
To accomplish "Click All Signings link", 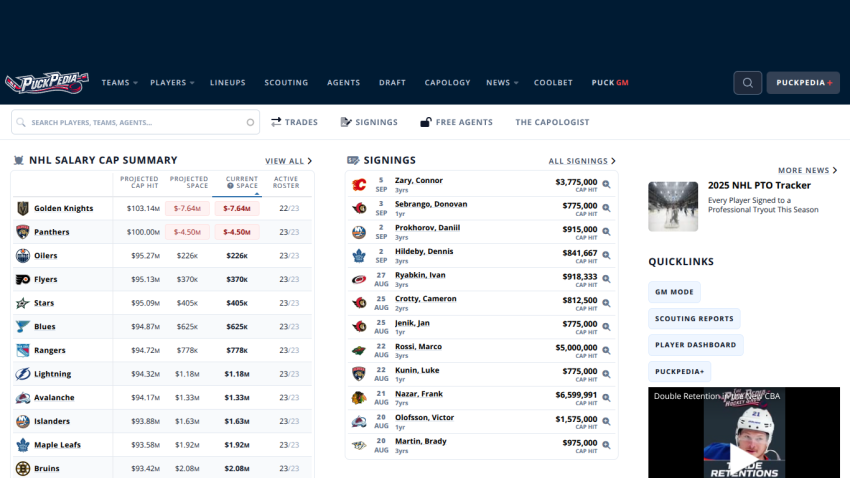I will click(x=582, y=161).
